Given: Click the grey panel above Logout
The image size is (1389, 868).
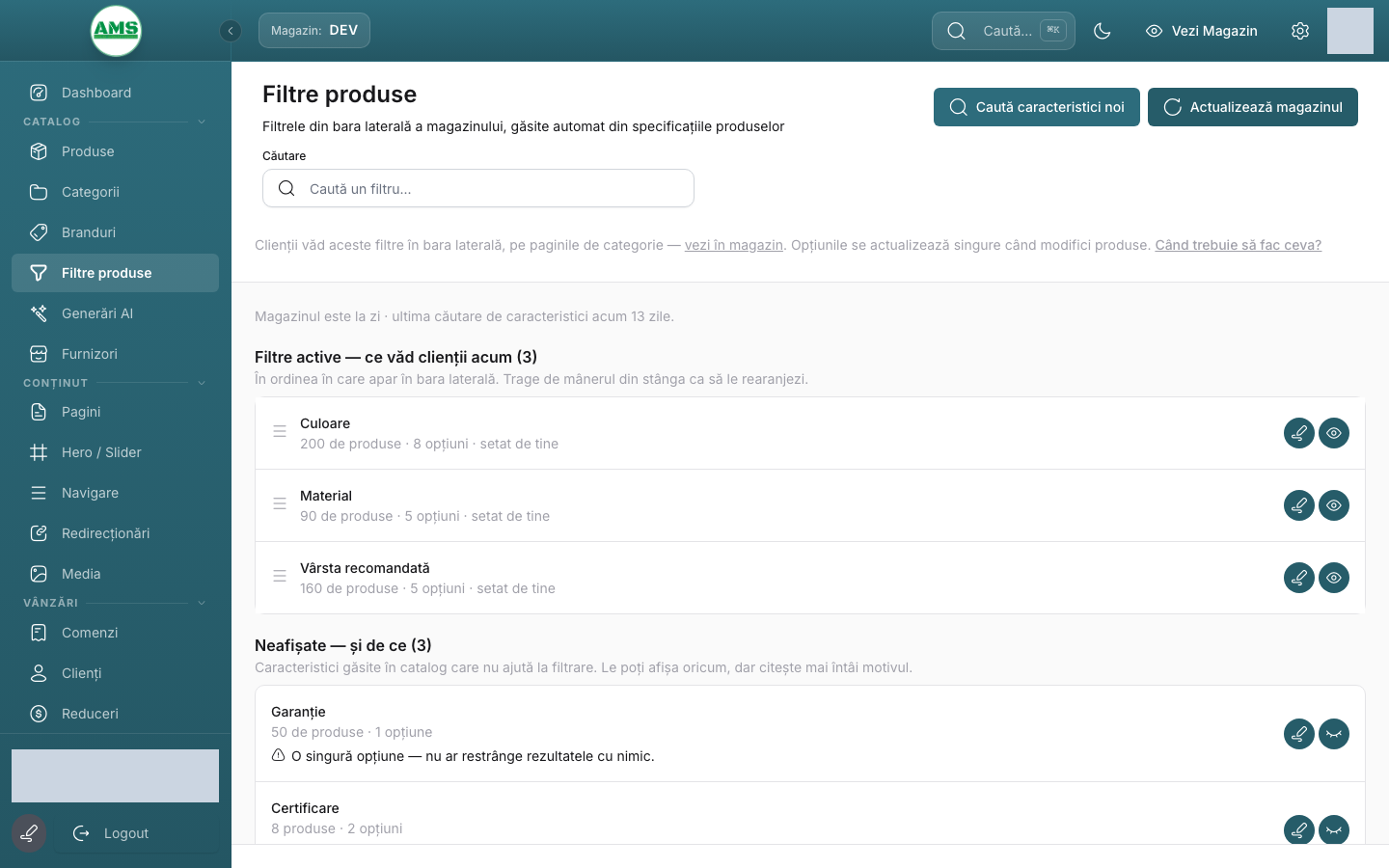Looking at the screenshot, I should [x=116, y=776].
